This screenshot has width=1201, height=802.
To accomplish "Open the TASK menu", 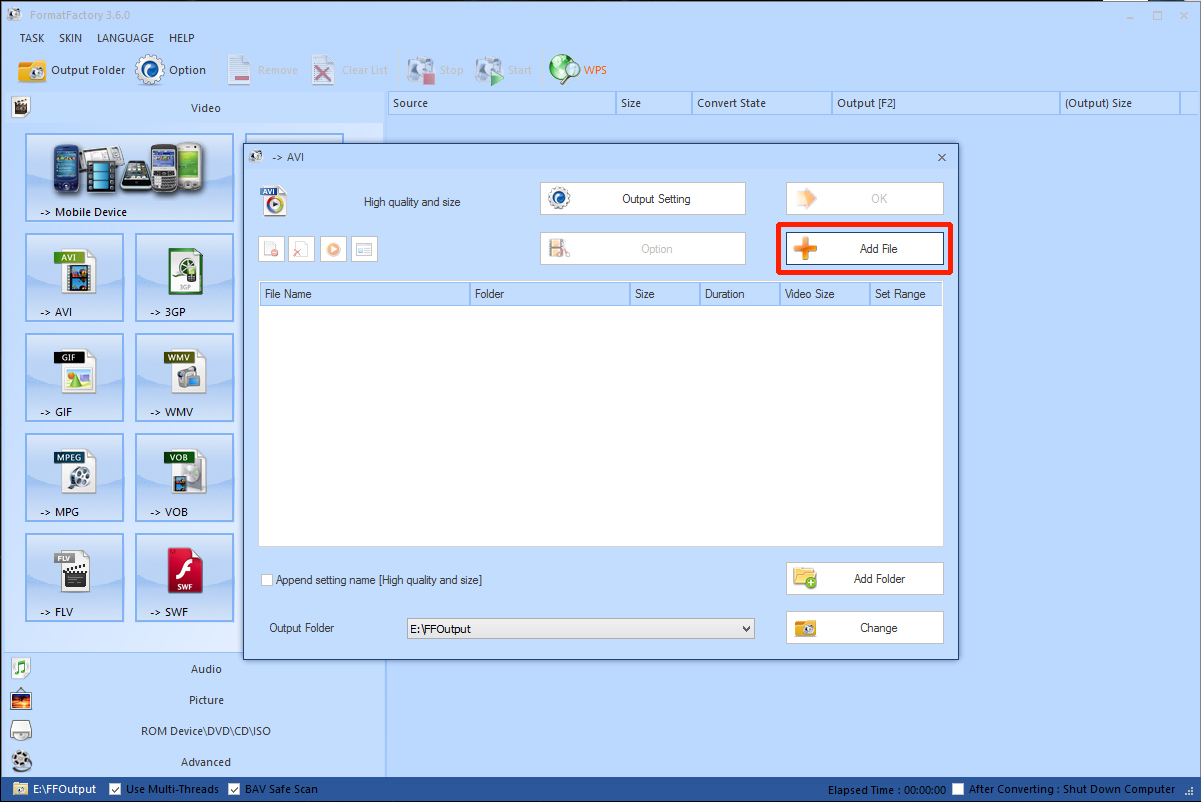I will click(32, 38).
